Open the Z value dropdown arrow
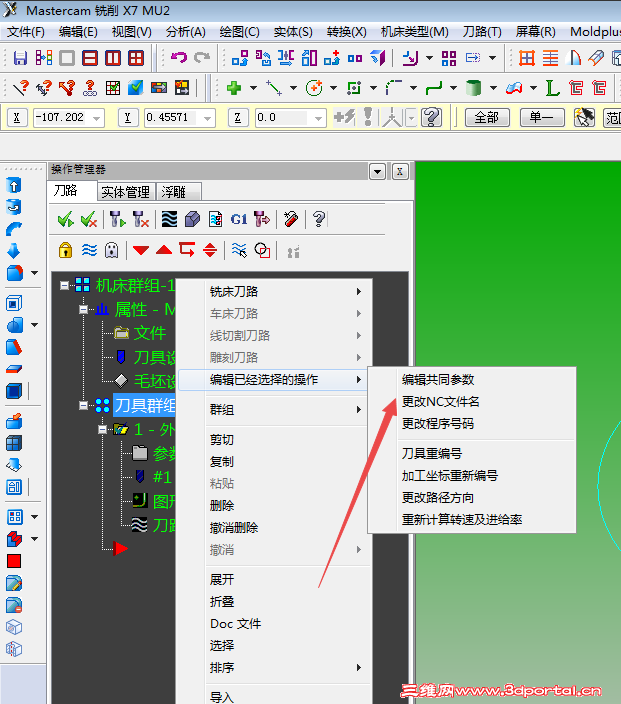This screenshot has width=621, height=704. [x=318, y=118]
